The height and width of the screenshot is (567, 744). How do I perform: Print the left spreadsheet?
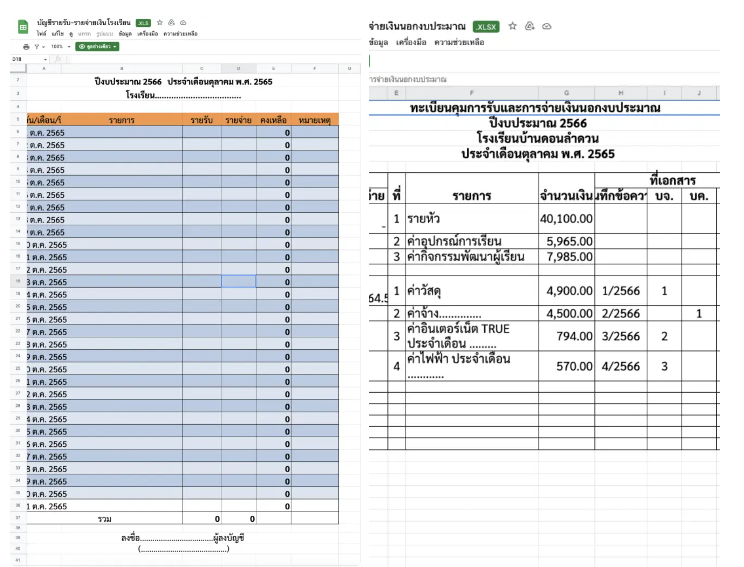pos(26,46)
